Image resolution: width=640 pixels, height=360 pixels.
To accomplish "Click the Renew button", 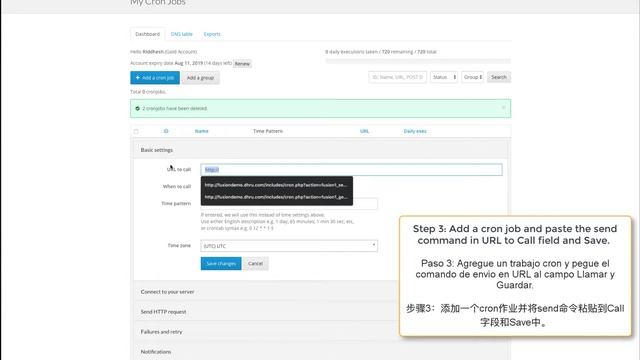I will pyautogui.click(x=242, y=64).
